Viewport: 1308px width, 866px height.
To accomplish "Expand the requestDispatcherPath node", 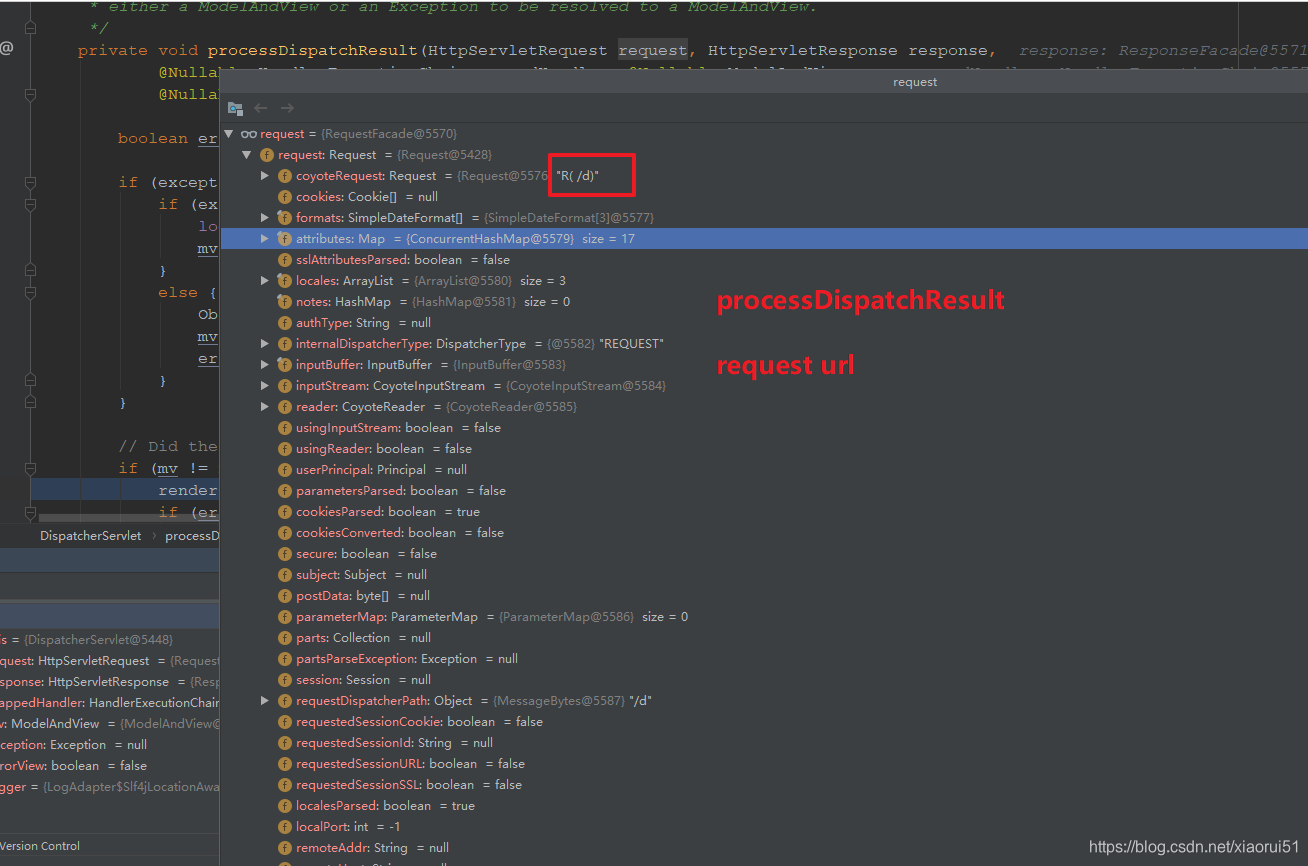I will pyautogui.click(x=265, y=701).
